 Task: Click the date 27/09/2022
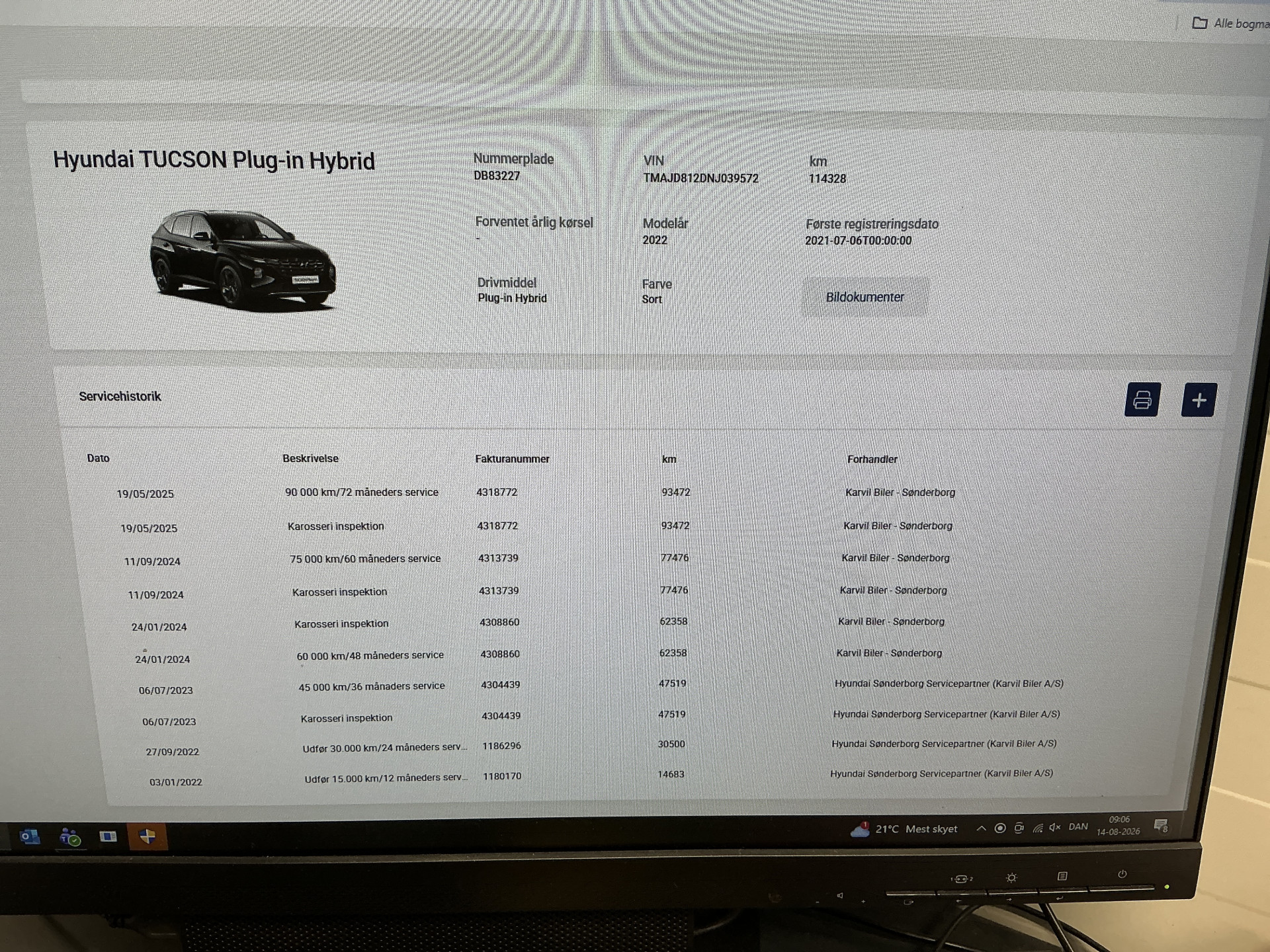173,752
